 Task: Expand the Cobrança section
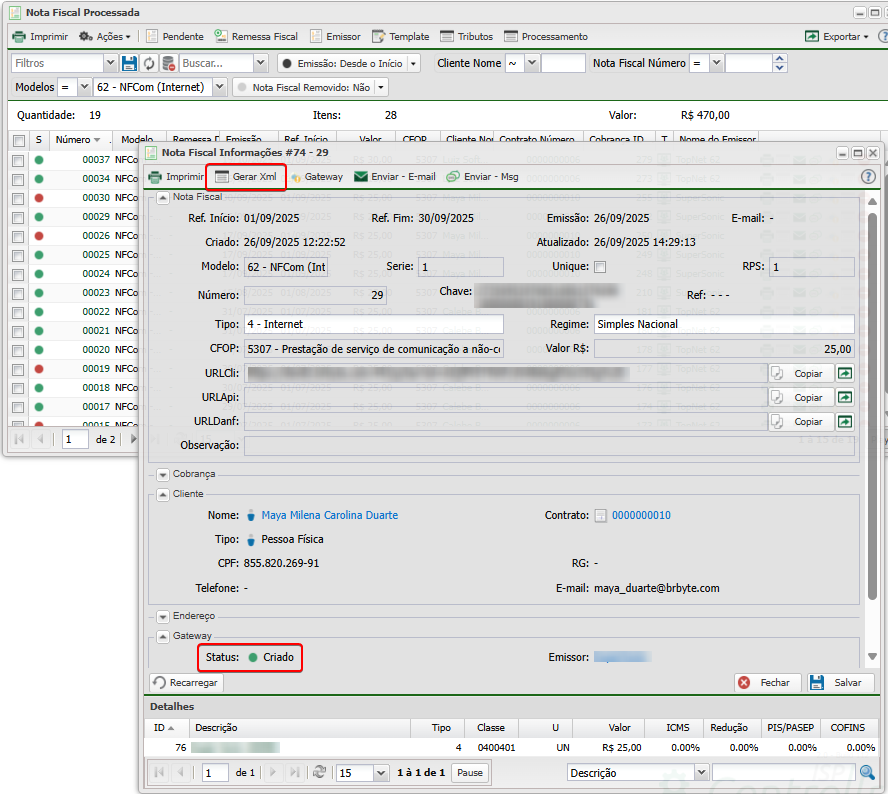[x=163, y=474]
